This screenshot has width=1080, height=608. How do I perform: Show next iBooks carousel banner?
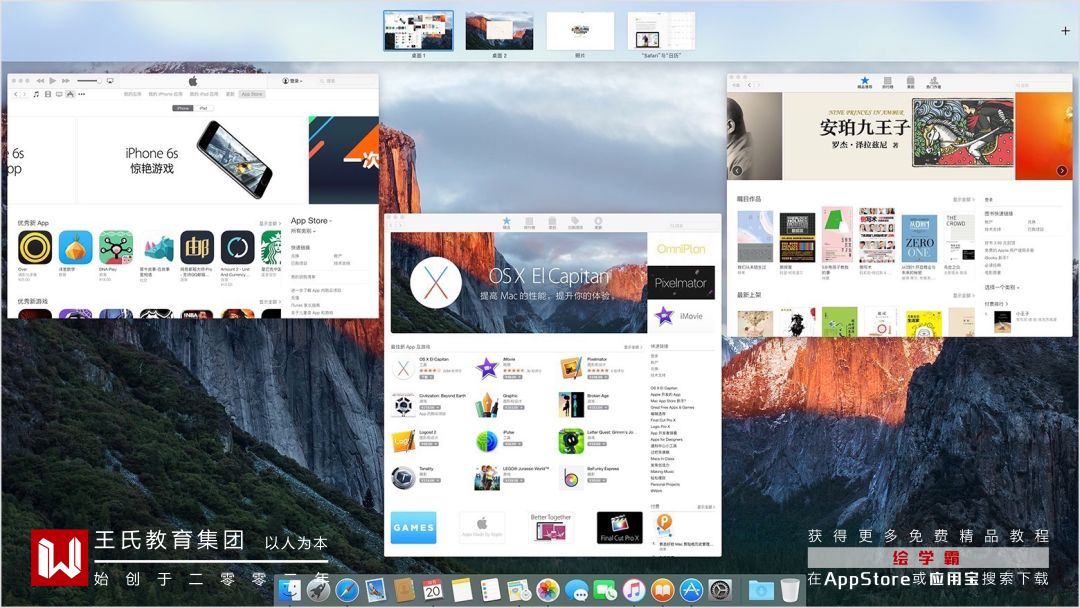coord(1061,171)
